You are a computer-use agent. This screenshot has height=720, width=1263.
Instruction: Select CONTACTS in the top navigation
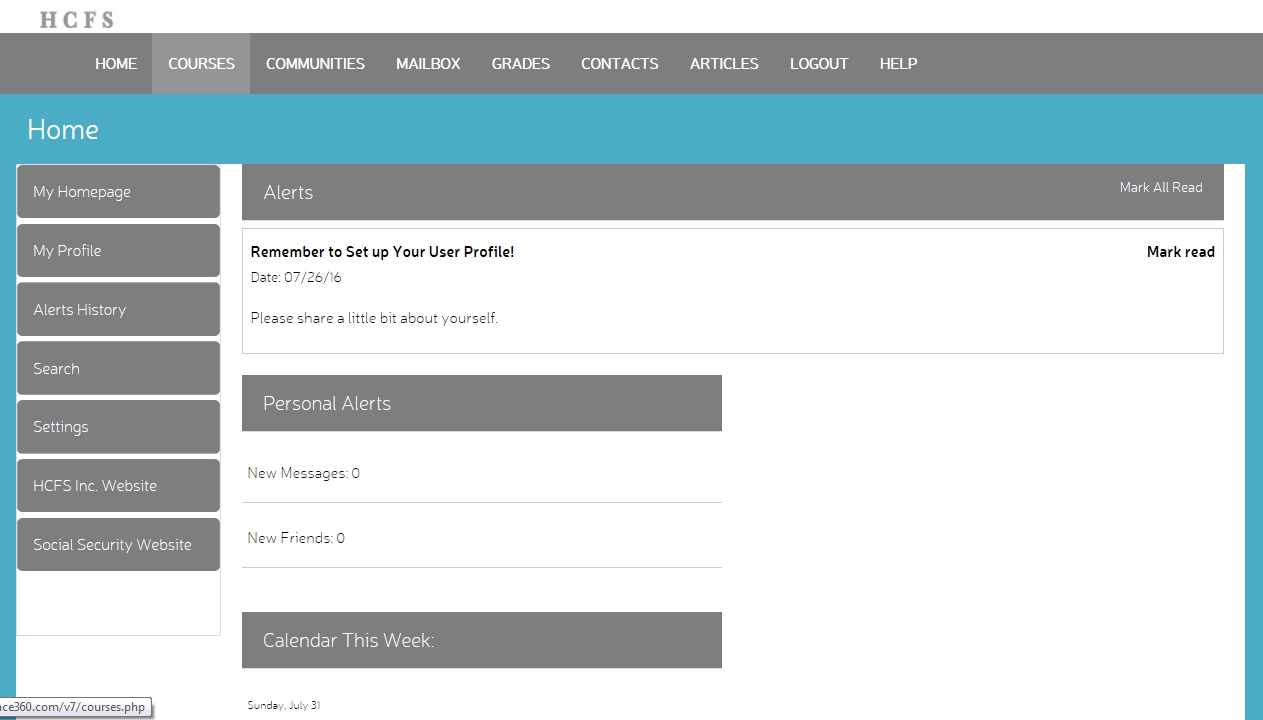tap(619, 64)
